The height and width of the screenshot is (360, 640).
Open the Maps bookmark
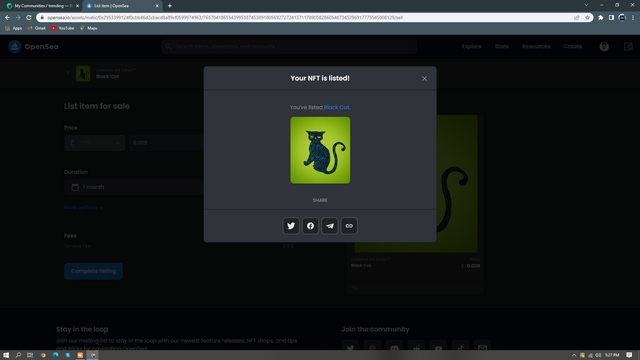(89, 28)
